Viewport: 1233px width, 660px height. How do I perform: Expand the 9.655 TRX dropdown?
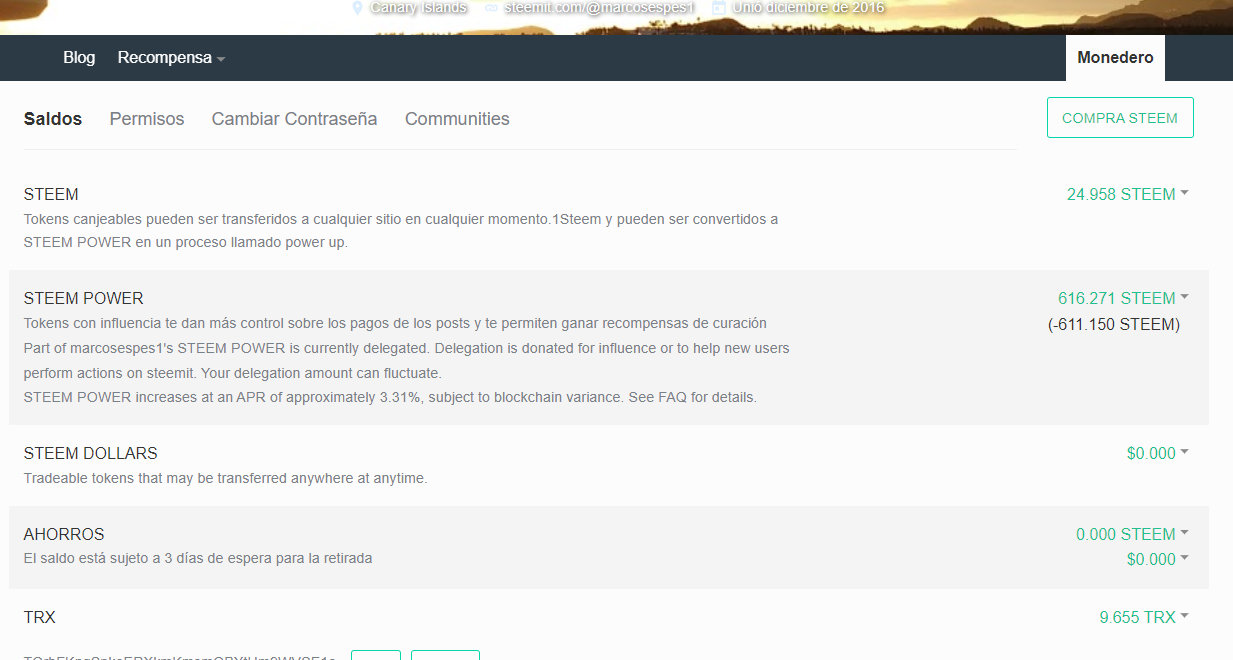(x=1144, y=617)
